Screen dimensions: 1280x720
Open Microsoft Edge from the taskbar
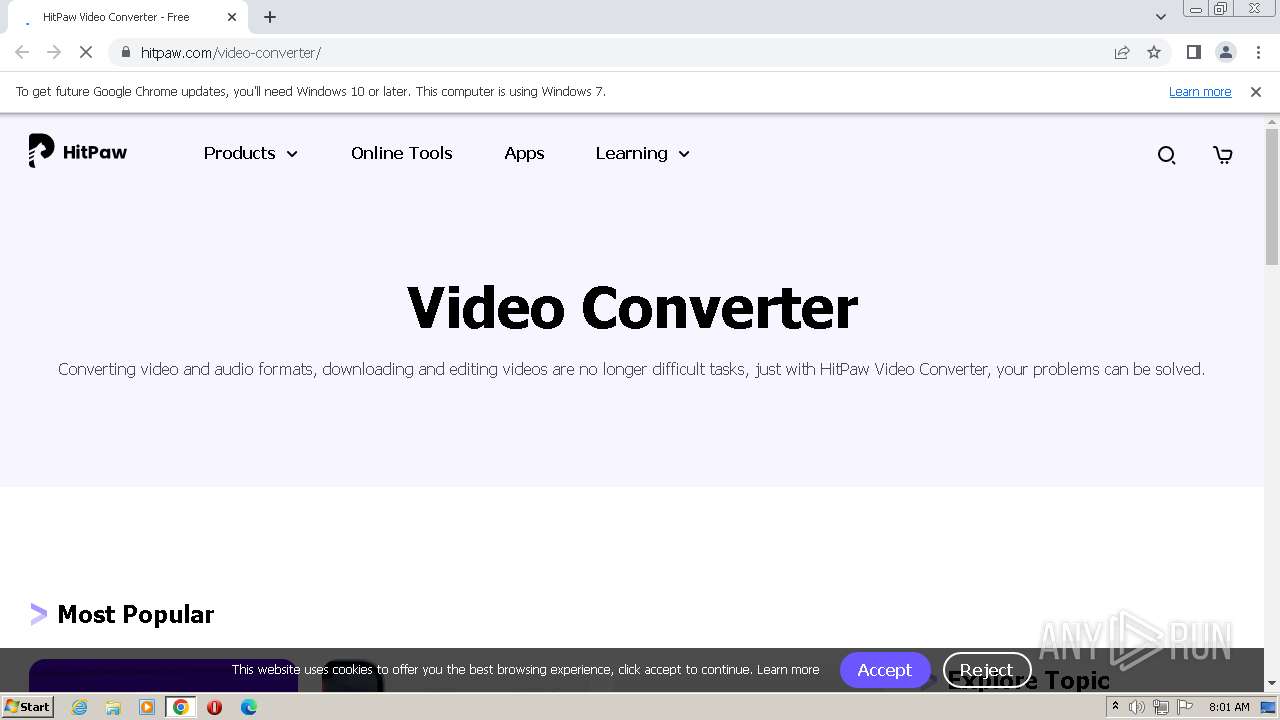[x=248, y=707]
